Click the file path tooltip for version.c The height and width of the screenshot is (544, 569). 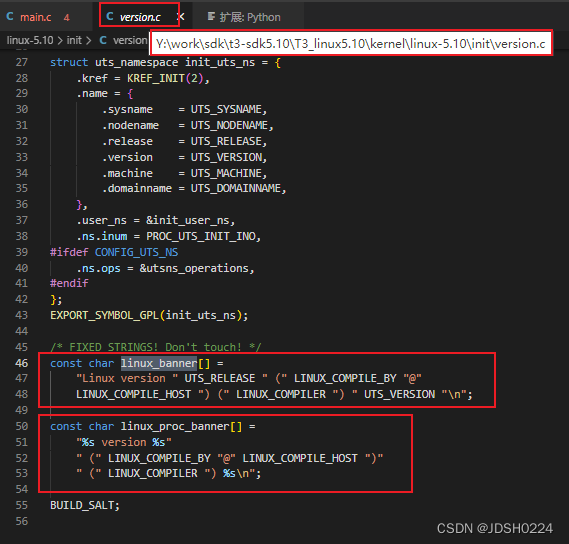point(351,44)
